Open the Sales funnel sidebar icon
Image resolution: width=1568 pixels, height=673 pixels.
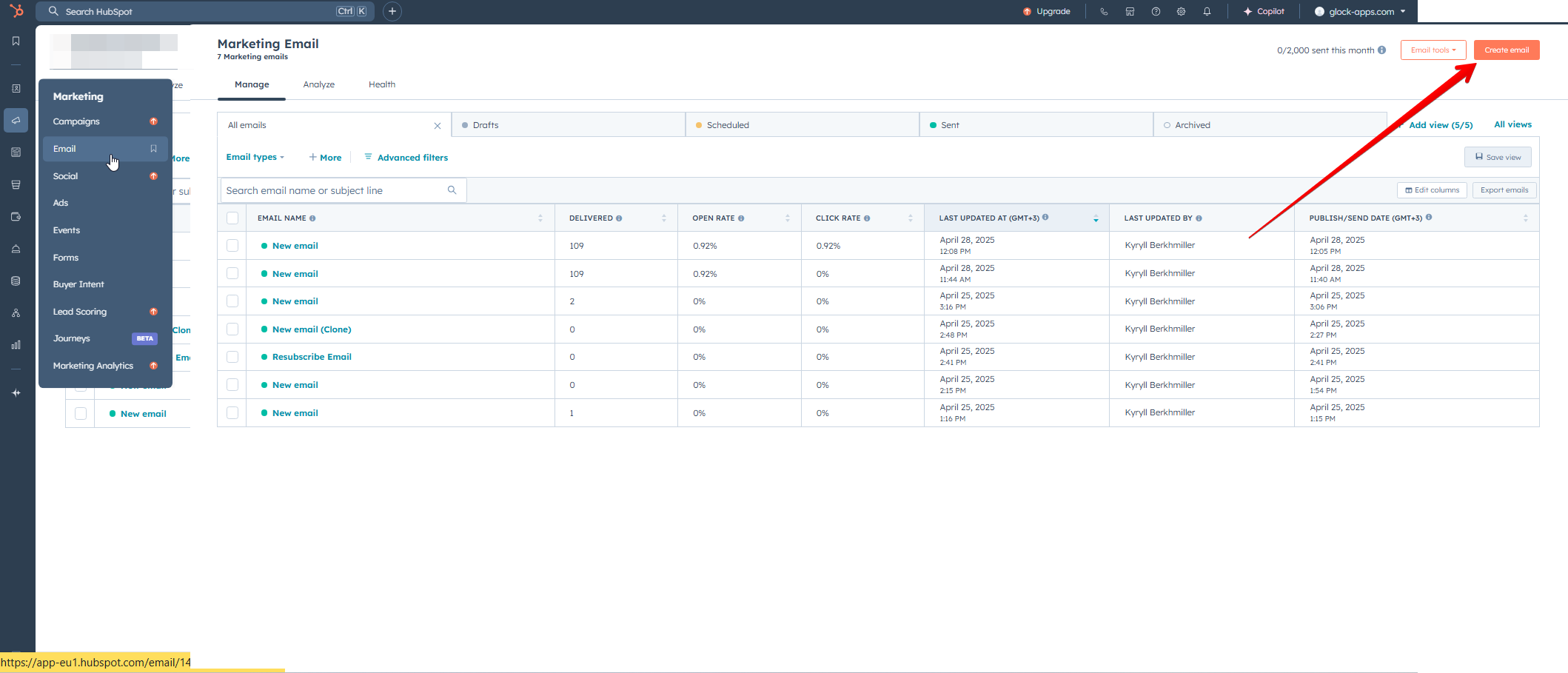tap(16, 184)
